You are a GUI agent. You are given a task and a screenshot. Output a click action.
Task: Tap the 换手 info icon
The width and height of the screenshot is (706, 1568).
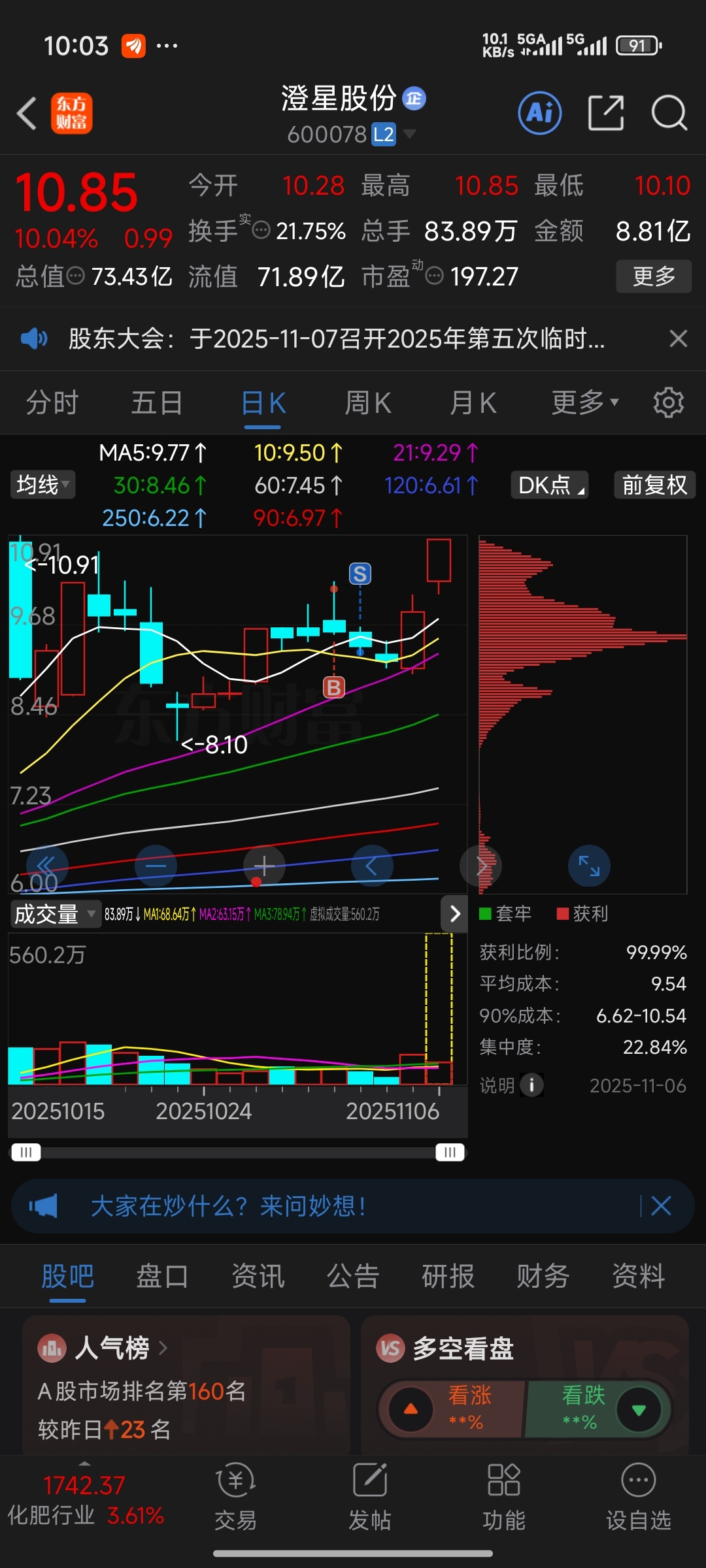coord(261,231)
